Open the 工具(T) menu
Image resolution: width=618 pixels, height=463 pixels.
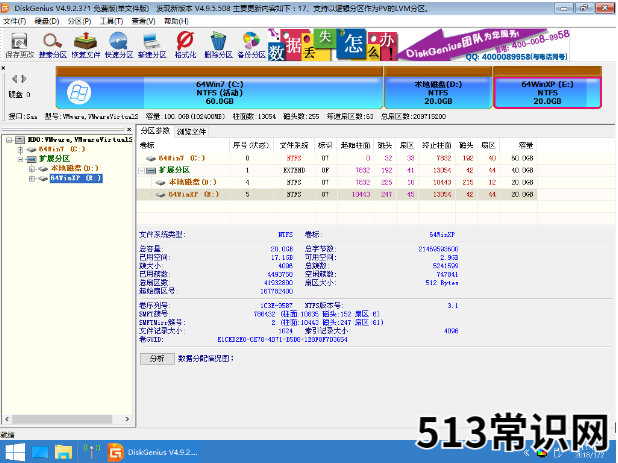pyautogui.click(x=111, y=21)
